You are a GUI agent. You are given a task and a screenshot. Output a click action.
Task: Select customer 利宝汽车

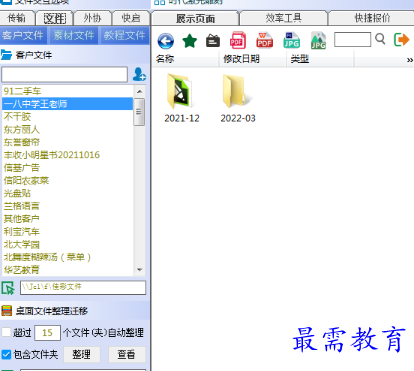click(x=67, y=231)
